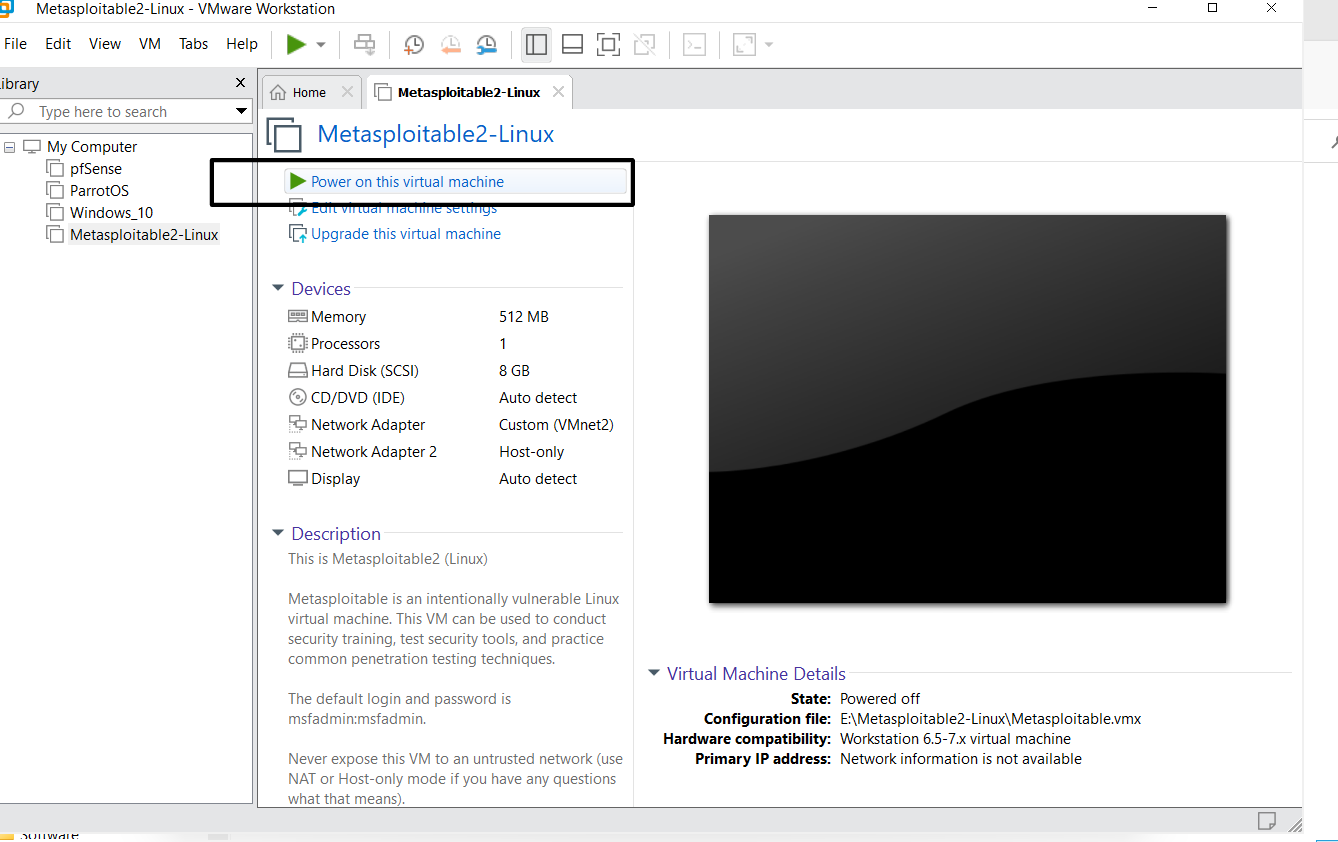1338x842 pixels.
Task: Click the Memory chip icon
Action: [297, 316]
